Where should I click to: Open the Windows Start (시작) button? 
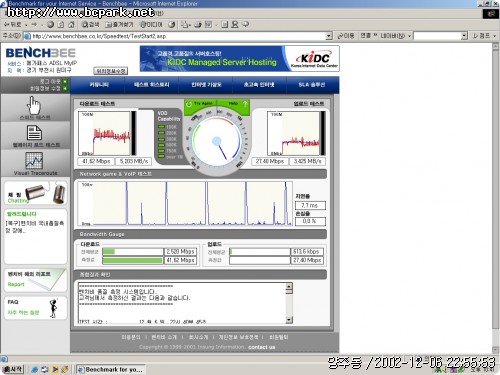click(12, 369)
